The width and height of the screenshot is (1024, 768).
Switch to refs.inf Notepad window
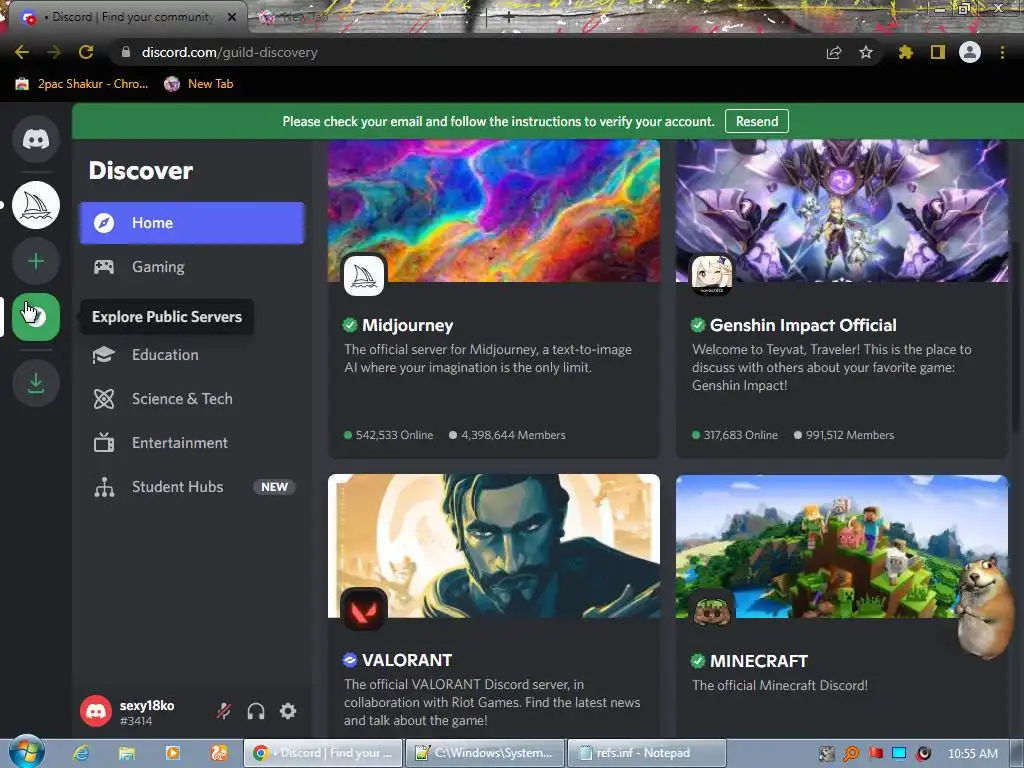pos(647,753)
